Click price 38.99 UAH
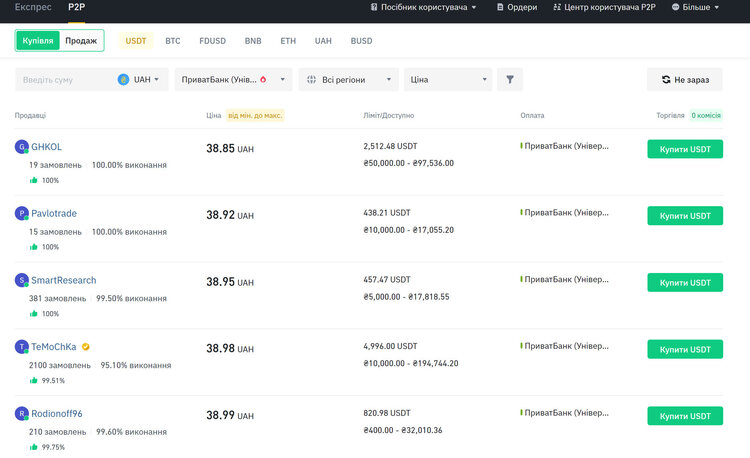Screen dimensions: 750x458 click(230, 415)
